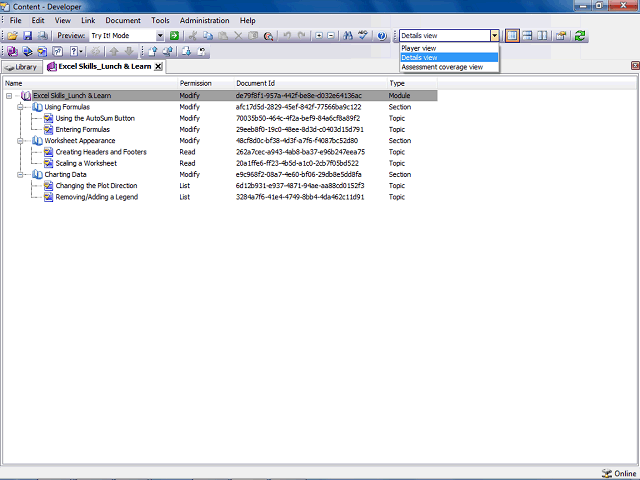Collapse the Using Formulas section
The height and width of the screenshot is (480, 640).
tap(20, 107)
